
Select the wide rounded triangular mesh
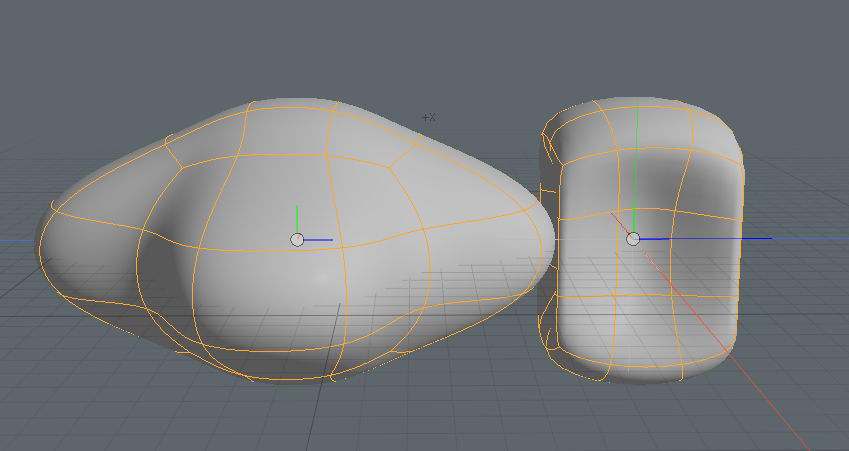coord(295,241)
